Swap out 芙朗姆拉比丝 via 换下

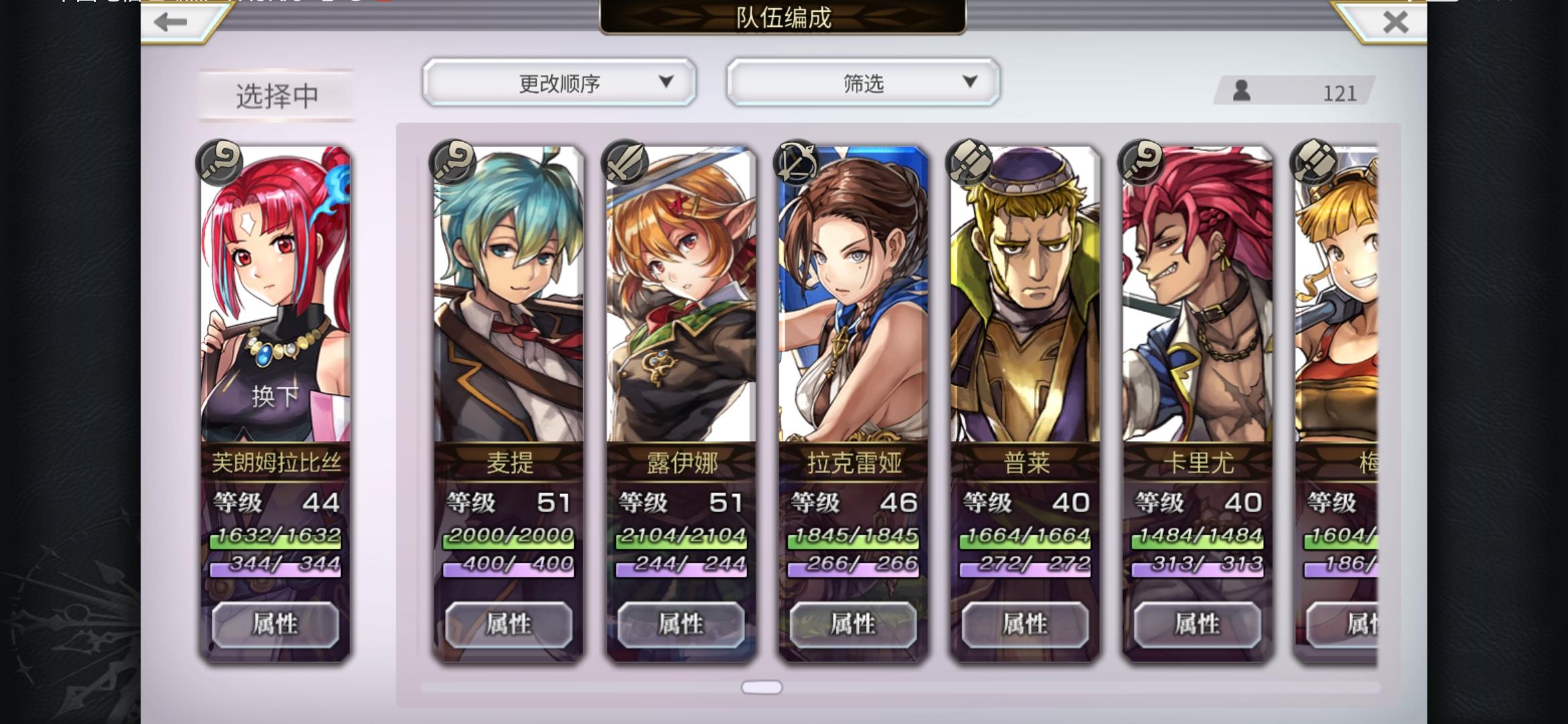275,396
